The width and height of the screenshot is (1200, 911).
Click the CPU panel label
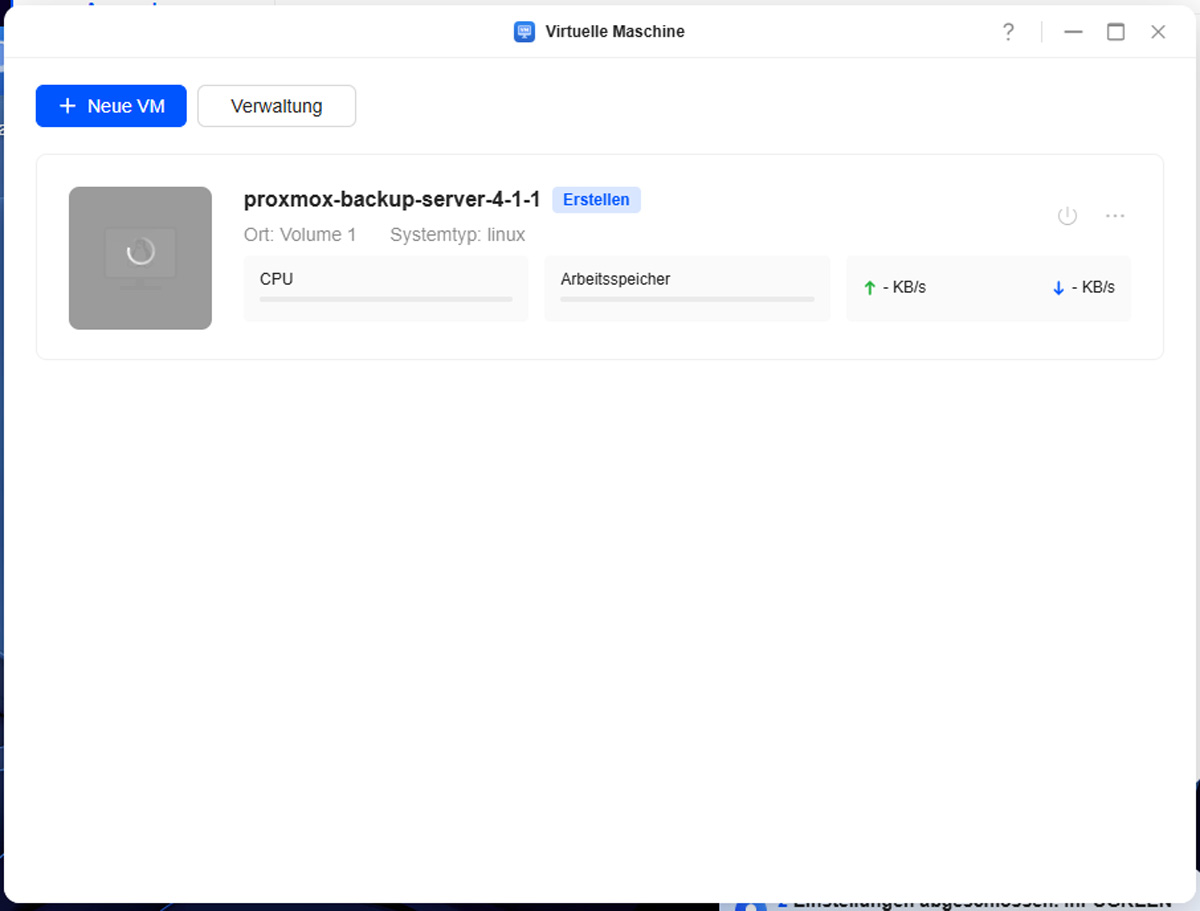[x=276, y=279]
